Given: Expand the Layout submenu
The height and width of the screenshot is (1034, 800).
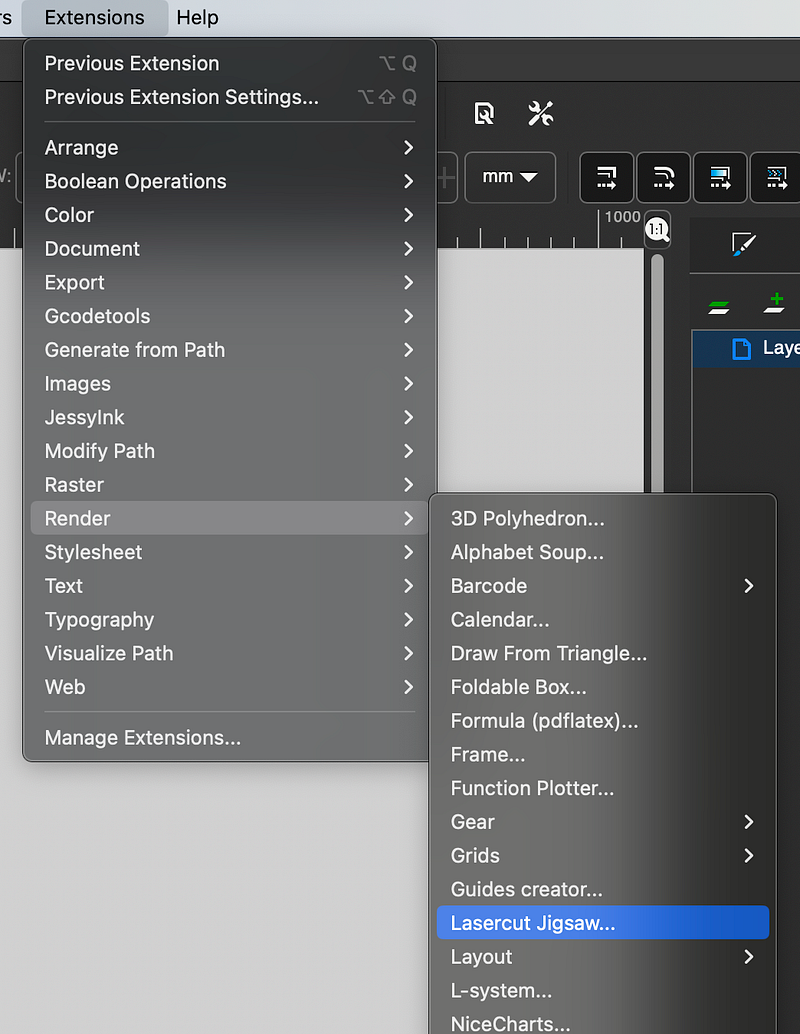Looking at the screenshot, I should click(x=603, y=957).
